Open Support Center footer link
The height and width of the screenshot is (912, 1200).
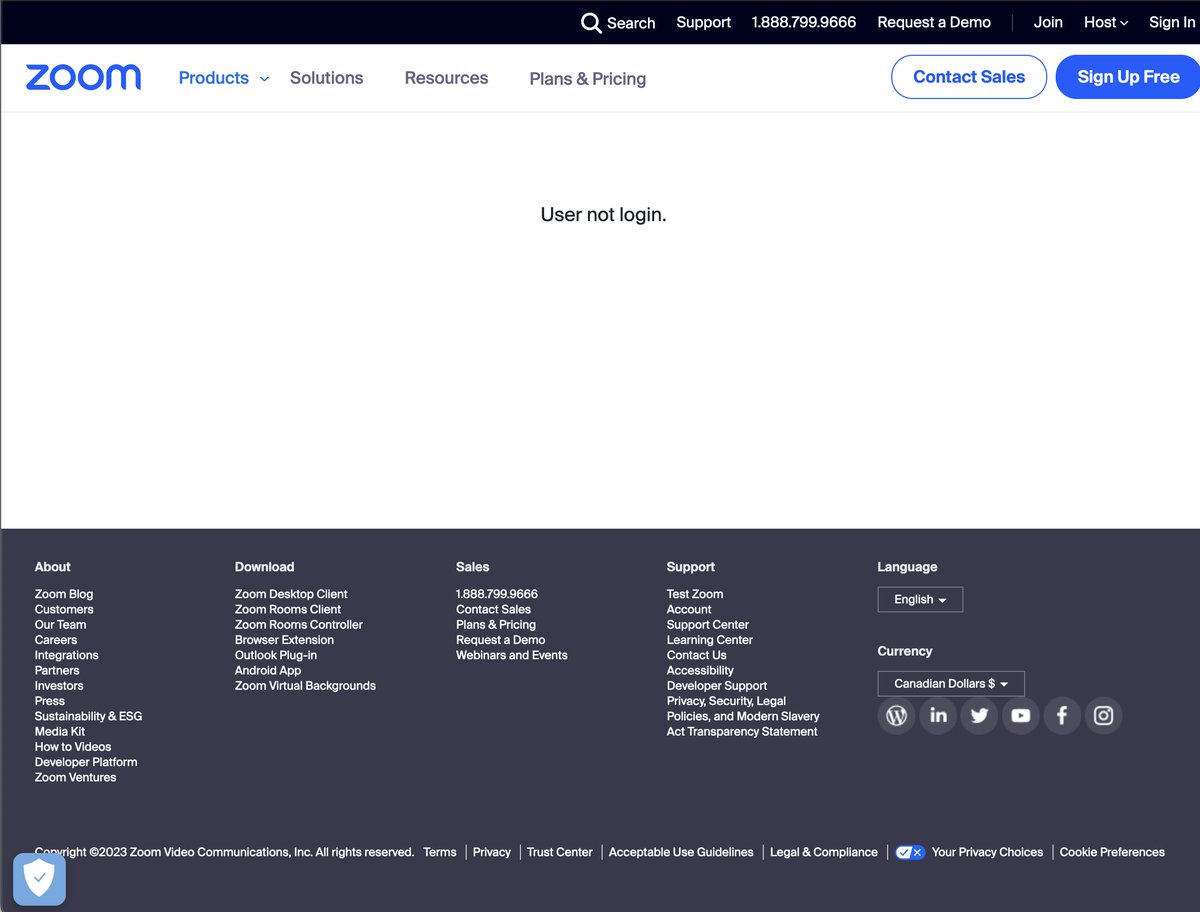point(708,624)
